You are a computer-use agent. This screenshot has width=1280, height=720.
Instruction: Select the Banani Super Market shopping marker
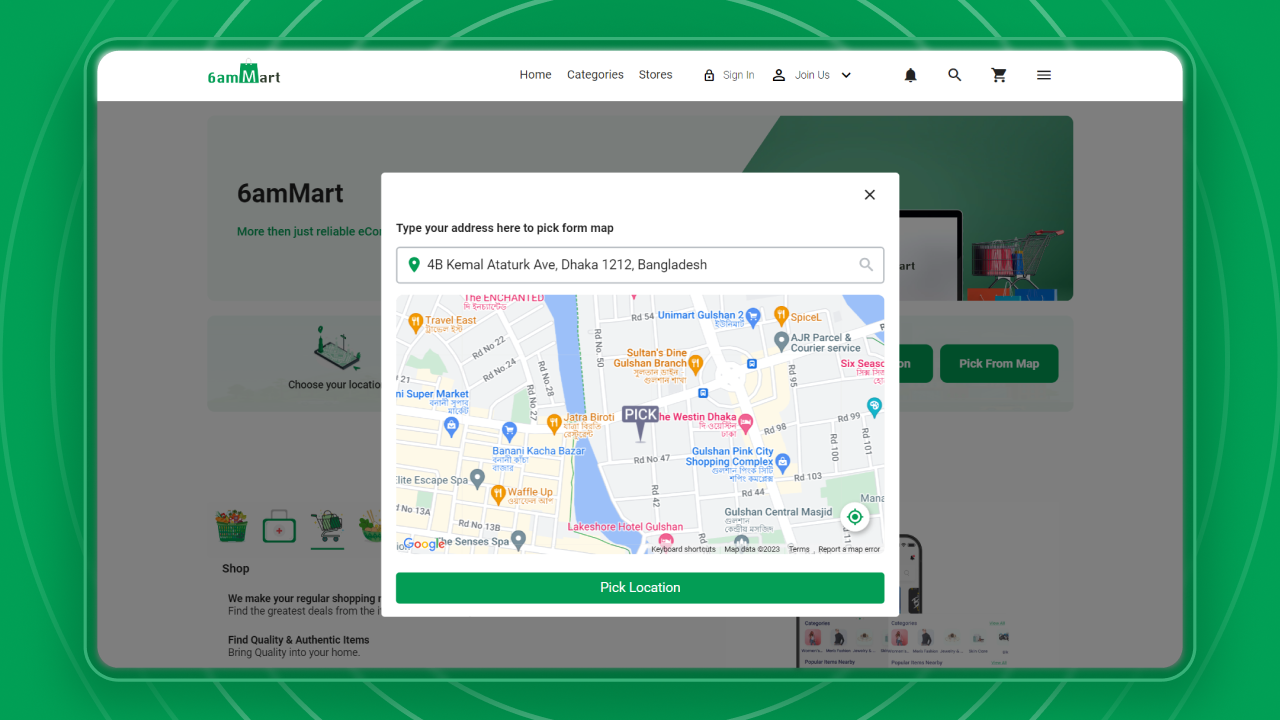click(x=451, y=426)
